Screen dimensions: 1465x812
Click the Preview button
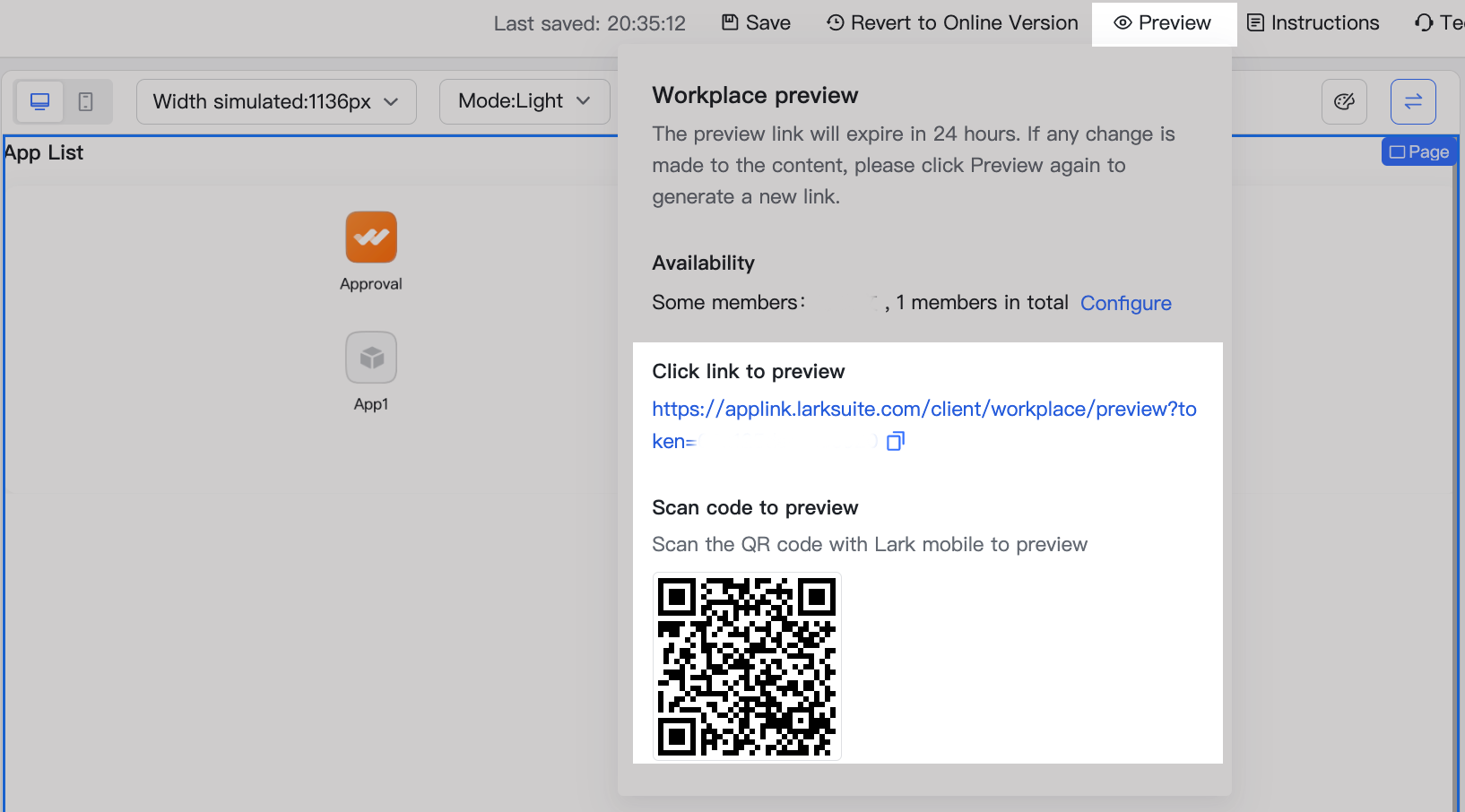point(1163,23)
